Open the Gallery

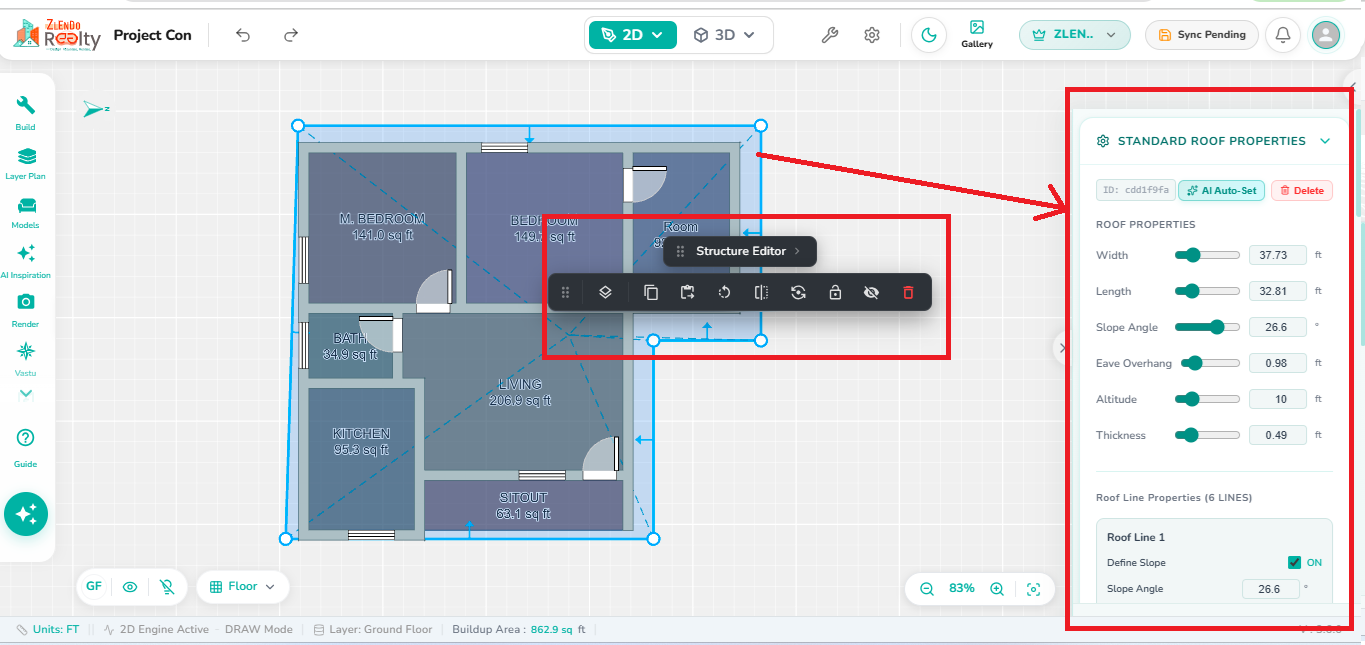977,34
